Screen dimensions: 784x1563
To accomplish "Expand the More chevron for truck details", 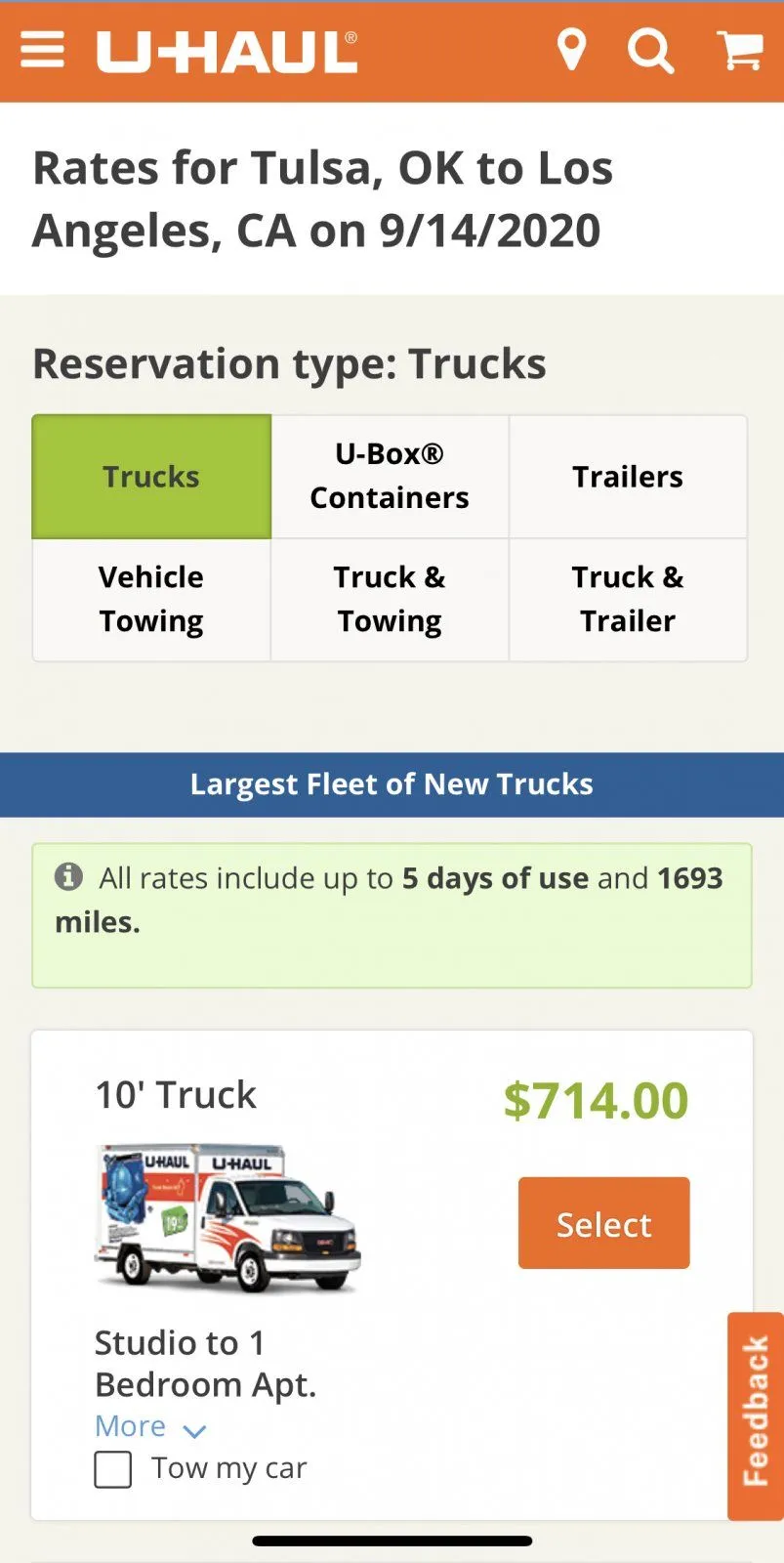I will click(x=194, y=1431).
